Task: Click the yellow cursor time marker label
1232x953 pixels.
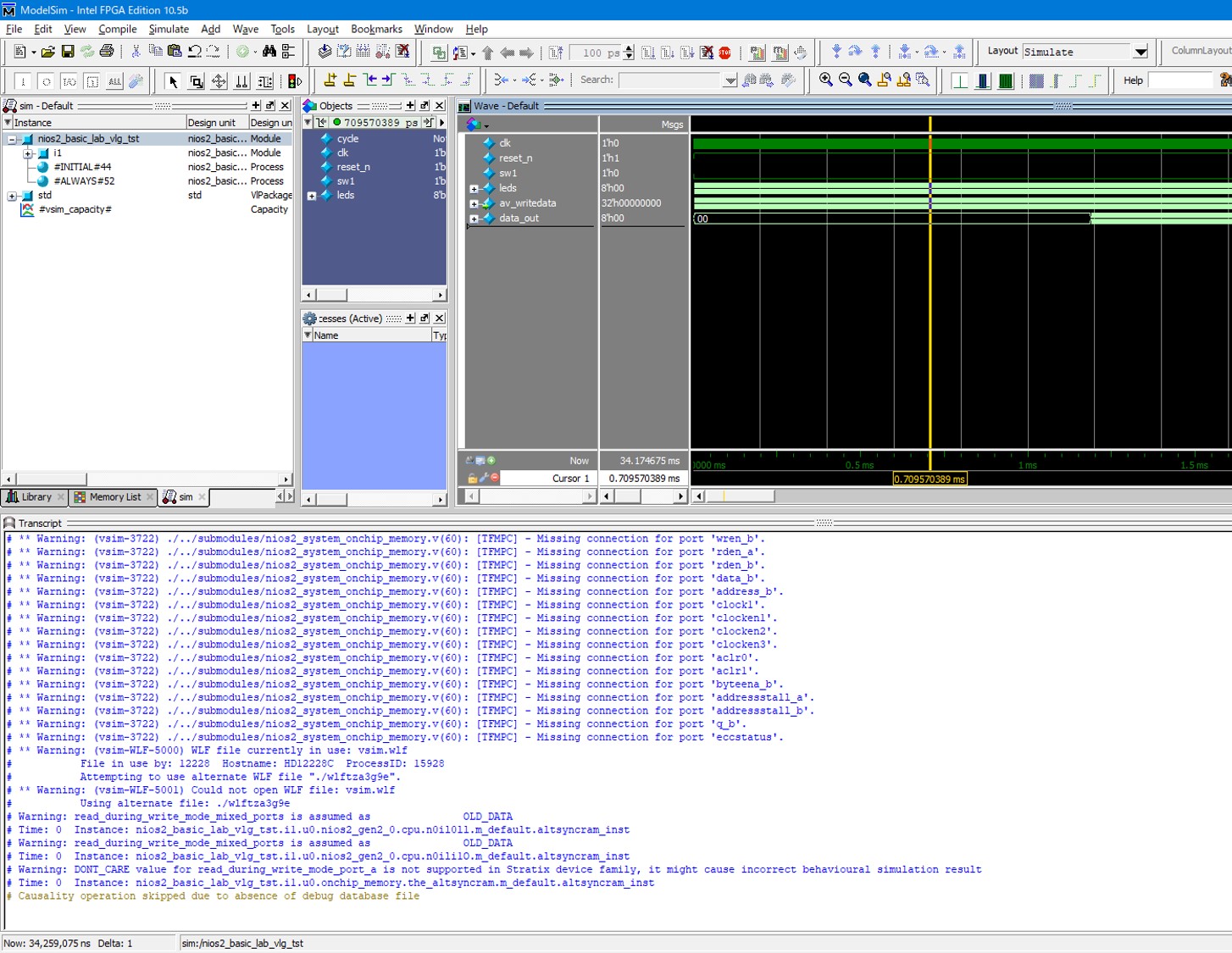Action: 930,479
